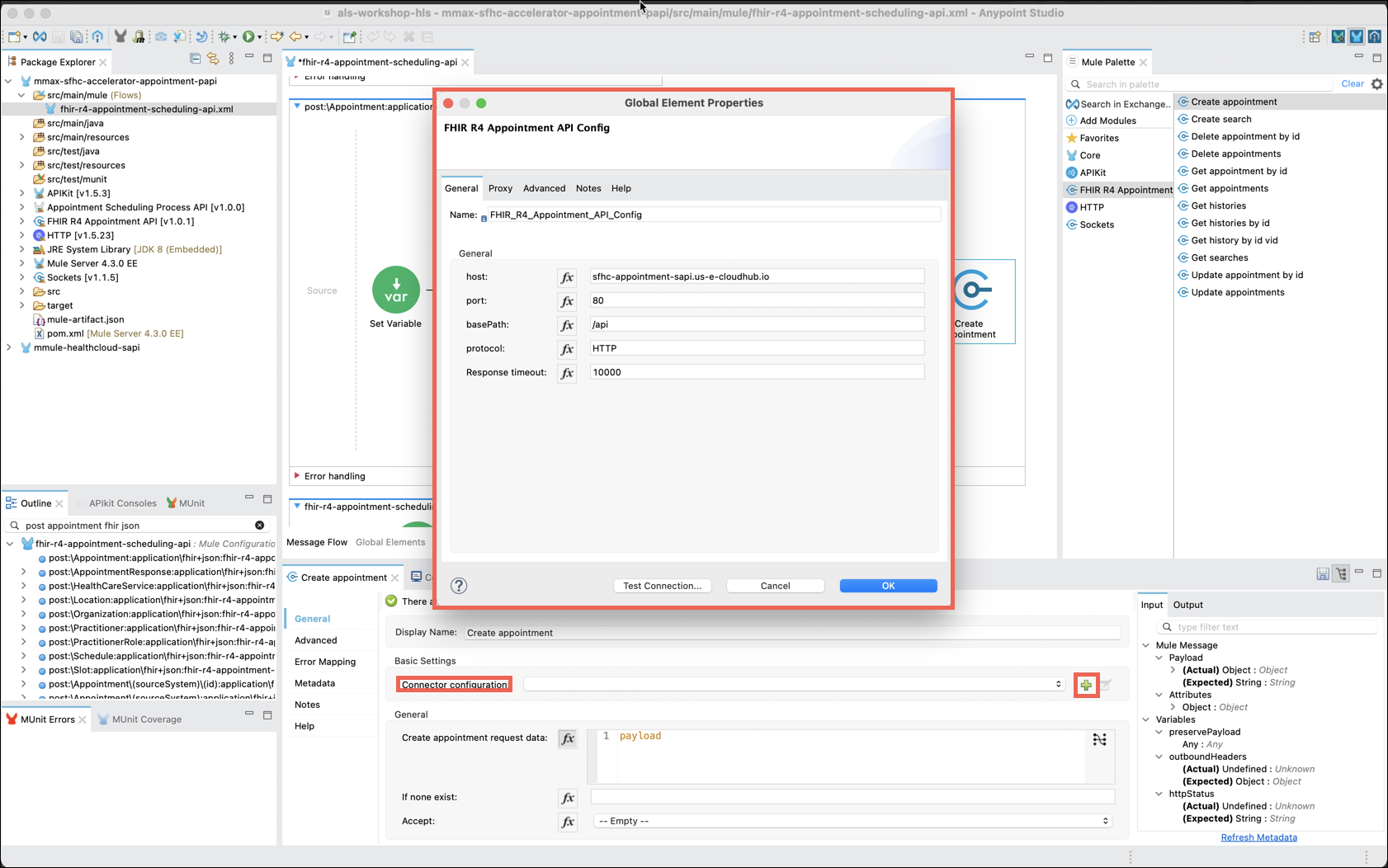The width and height of the screenshot is (1388, 868).
Task: Select Core category in Mule Palette
Action: [1083, 155]
